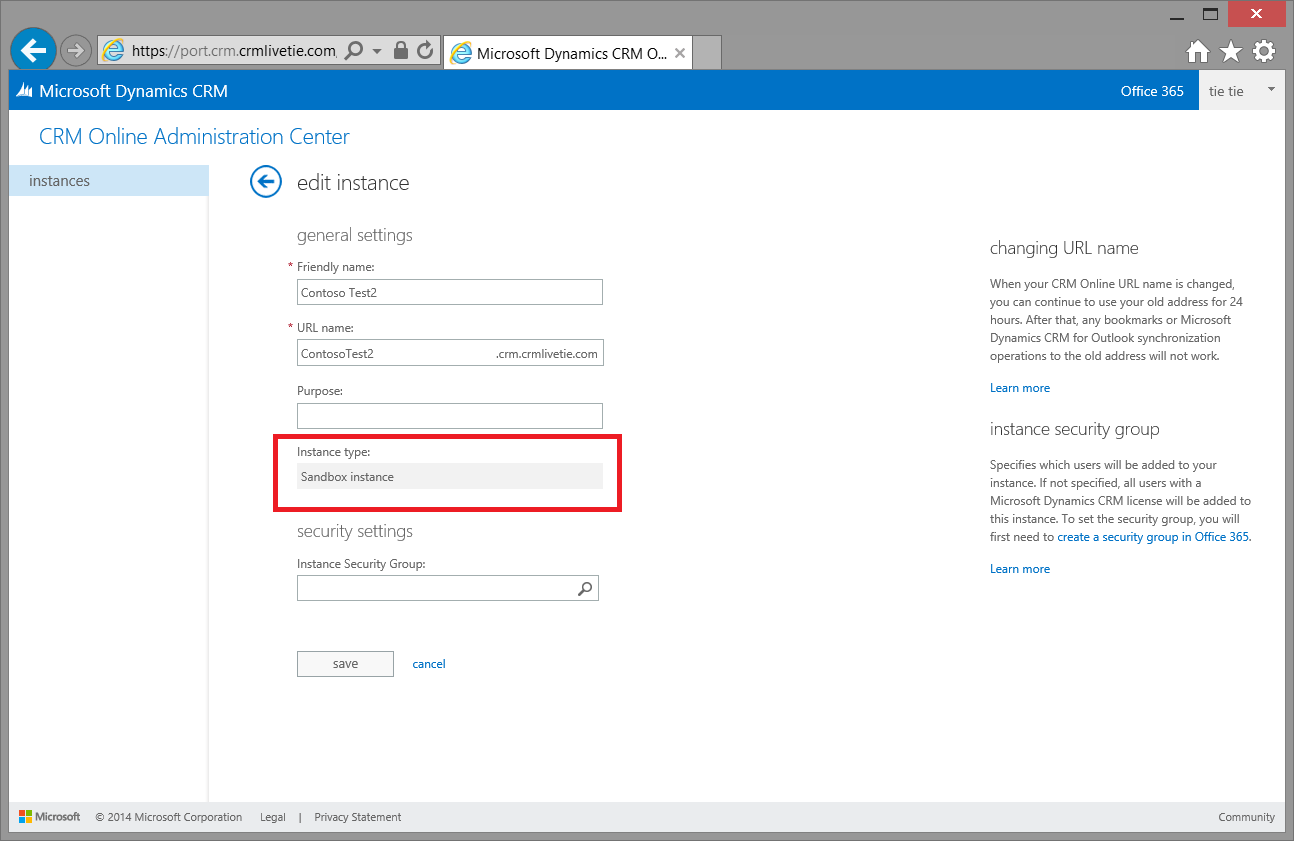
Task: Open browser settings gear icon
Action: 1264,51
